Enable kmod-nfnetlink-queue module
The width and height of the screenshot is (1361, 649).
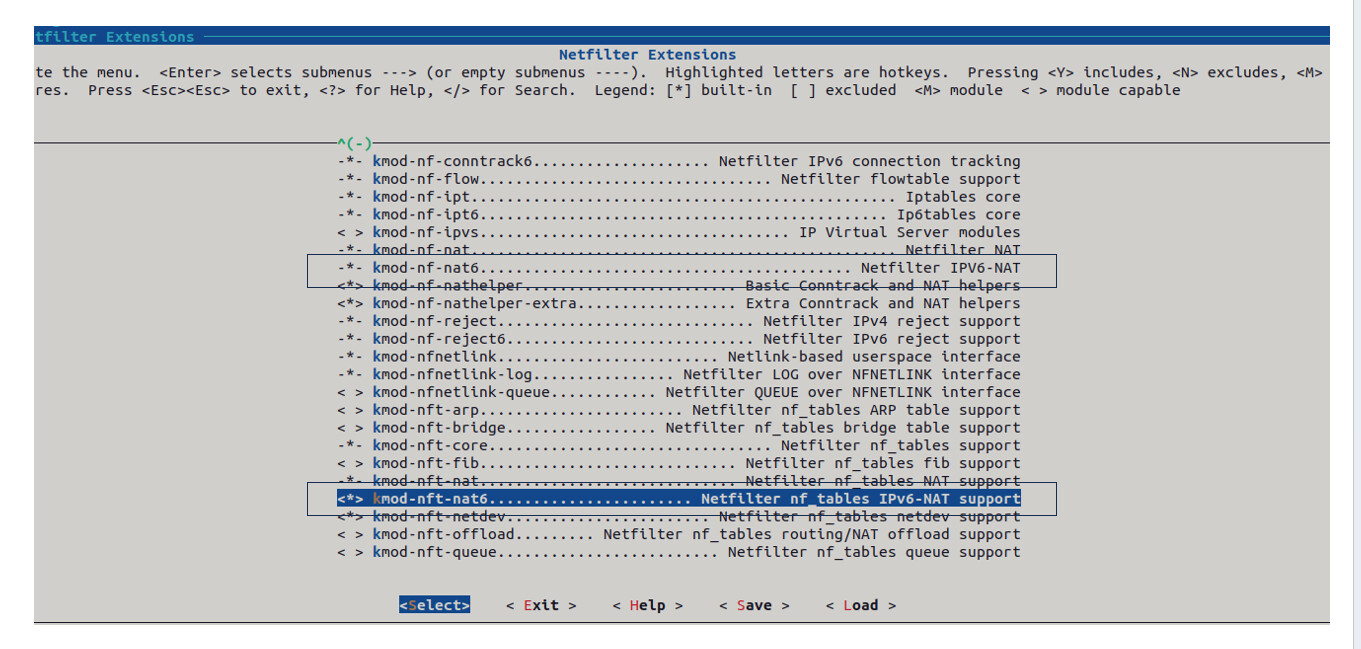(x=350, y=393)
